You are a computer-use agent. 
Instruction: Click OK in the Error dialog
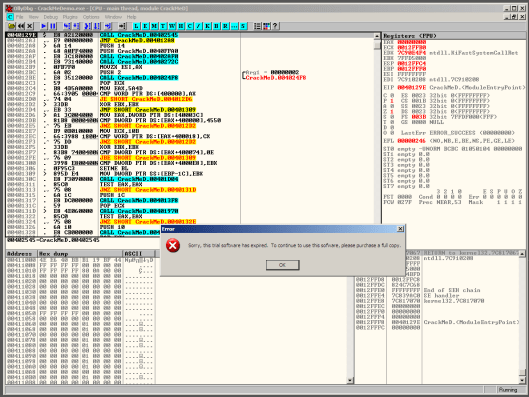(282, 265)
